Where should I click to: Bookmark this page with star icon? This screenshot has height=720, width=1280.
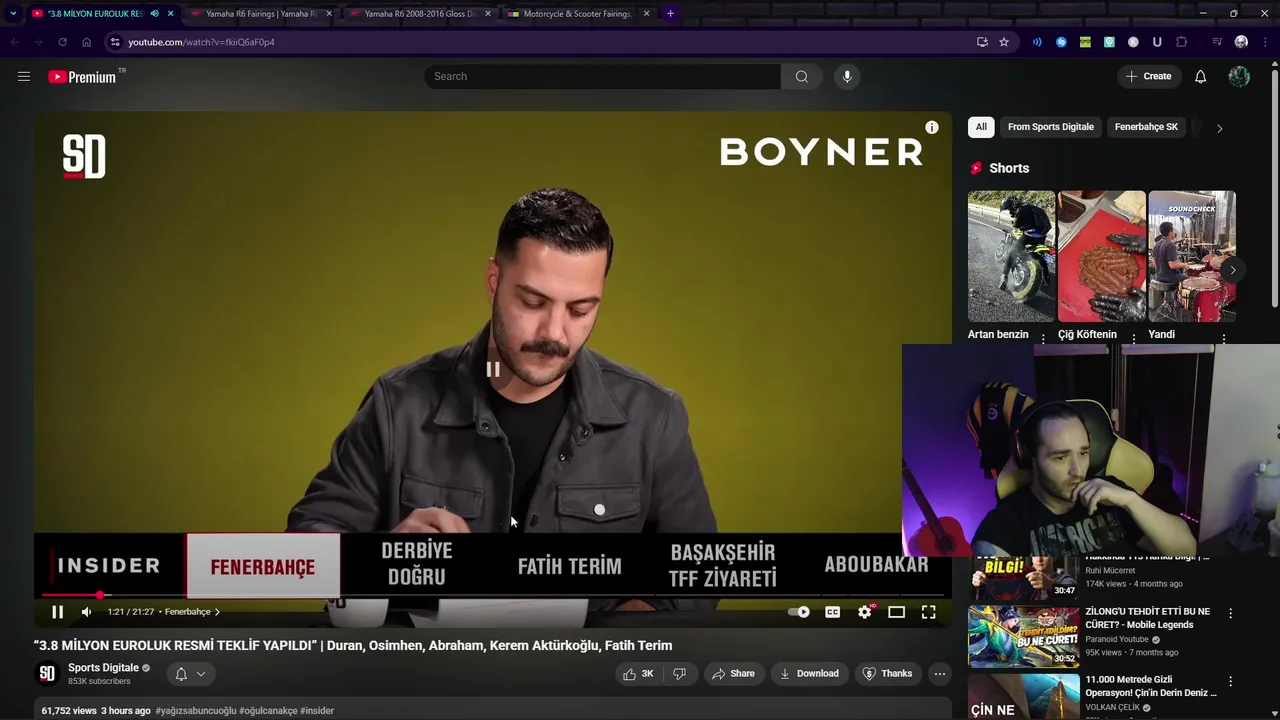pyautogui.click(x=1004, y=42)
